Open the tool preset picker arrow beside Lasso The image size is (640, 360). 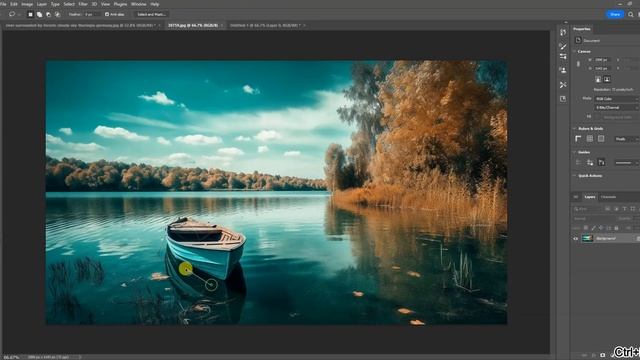(x=19, y=15)
